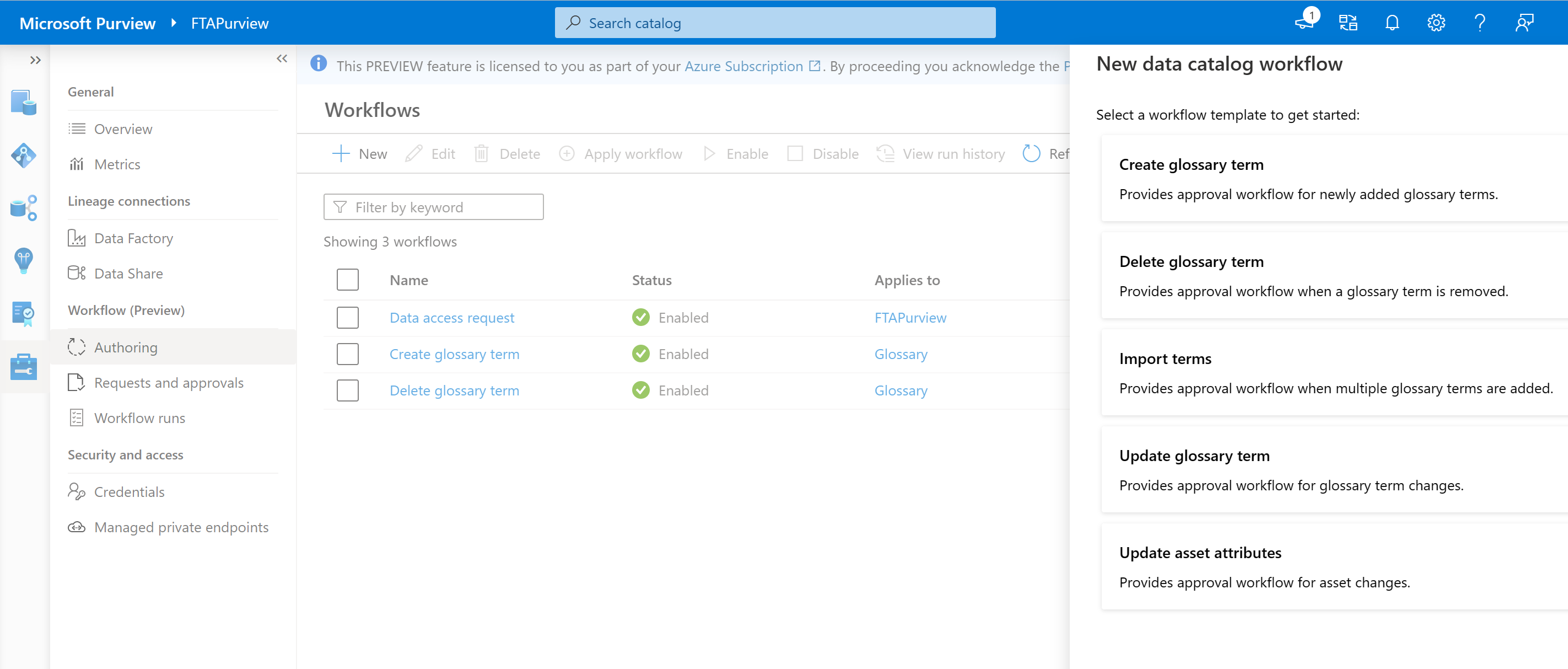Check the Delete glossary term checkbox
Viewport: 1568px width, 669px height.
(347, 390)
